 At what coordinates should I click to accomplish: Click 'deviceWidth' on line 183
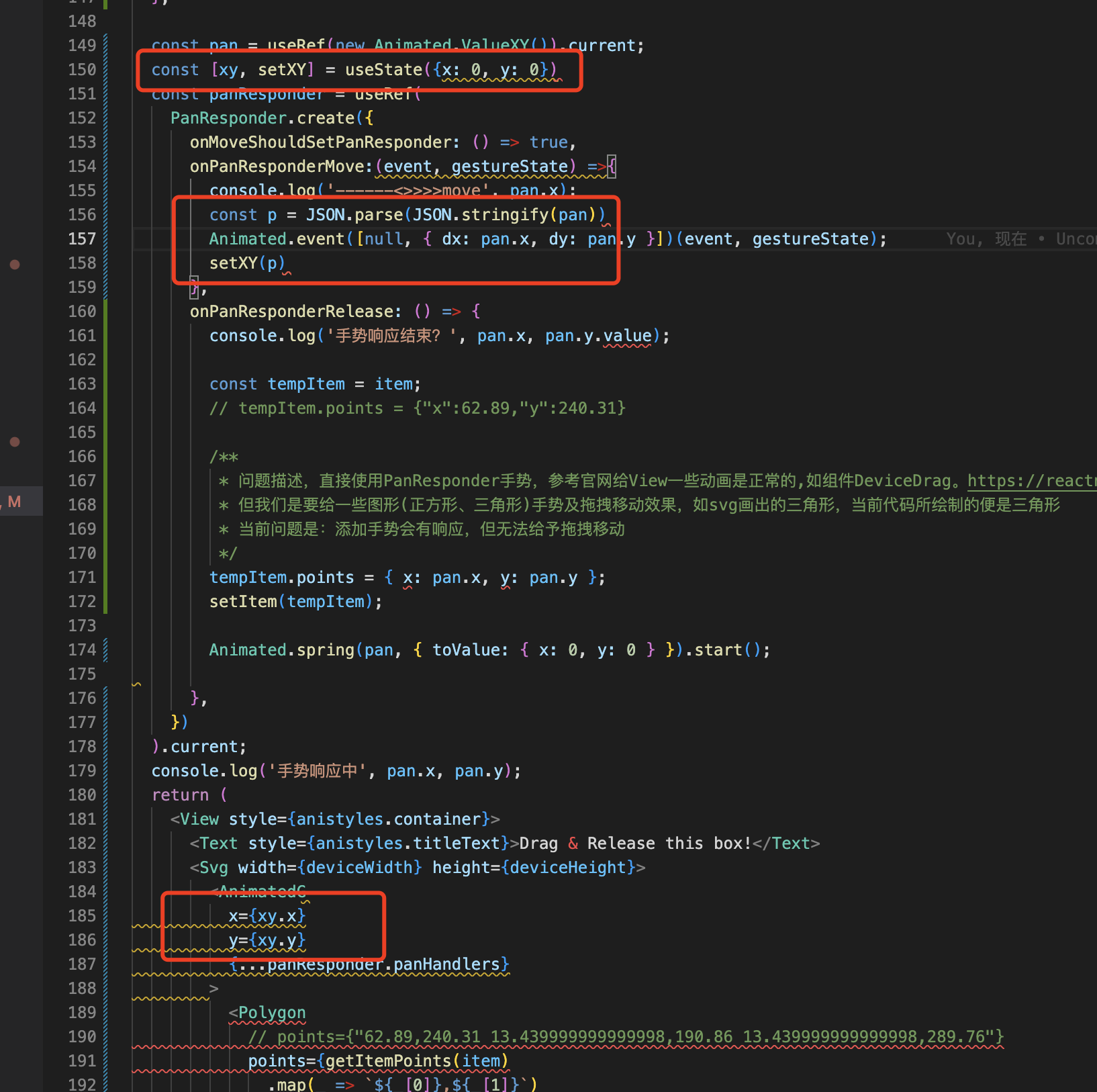pyautogui.click(x=359, y=868)
